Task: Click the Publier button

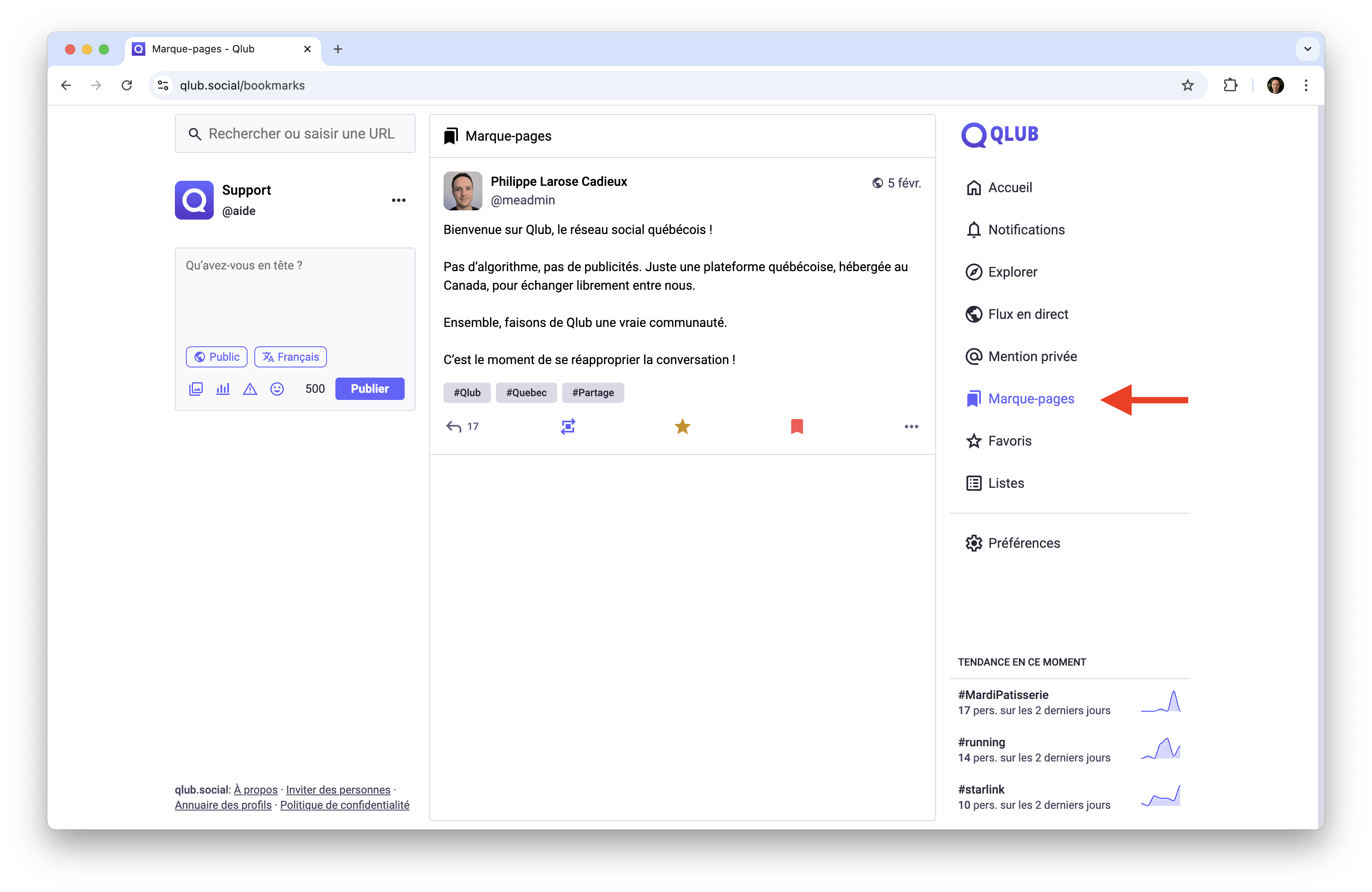Action: coord(370,389)
